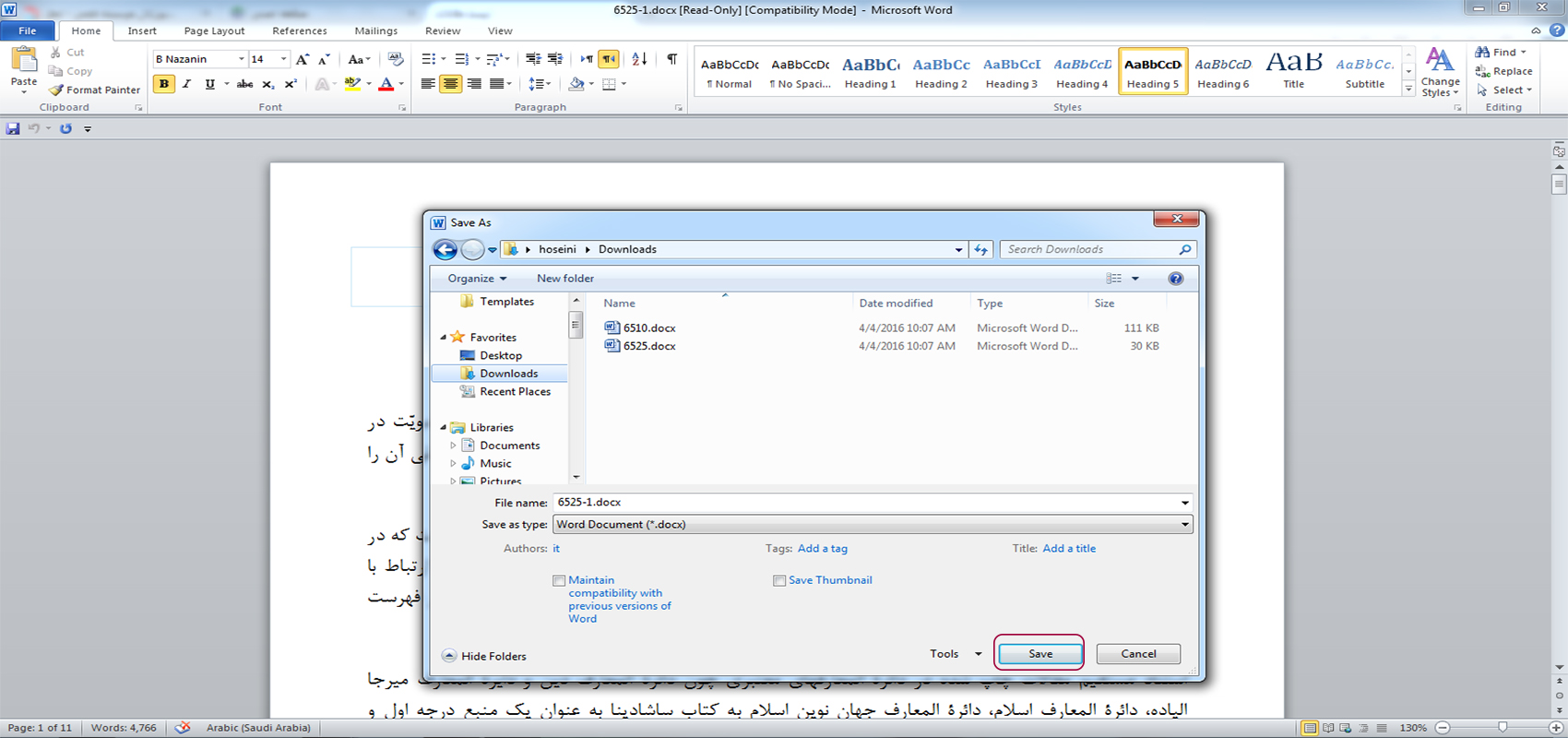Shrink font size
This screenshot has width=1568, height=738.
[x=324, y=59]
